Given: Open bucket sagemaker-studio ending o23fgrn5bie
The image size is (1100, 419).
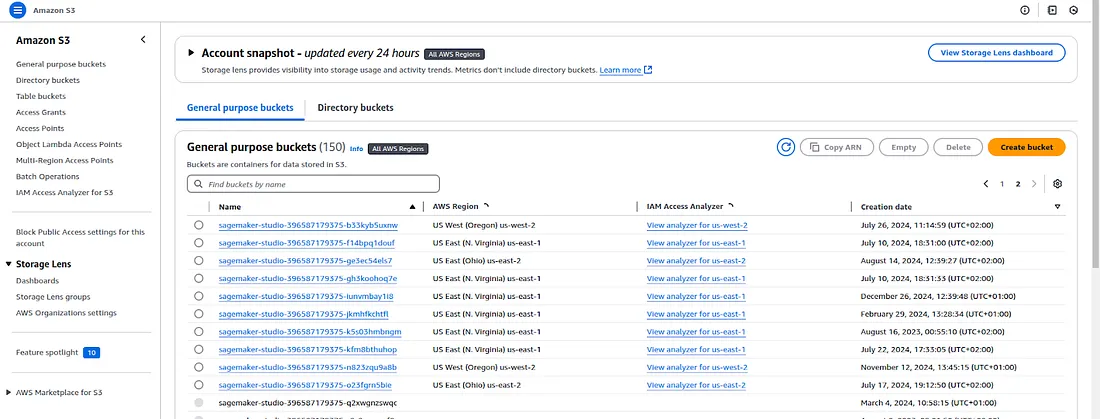Looking at the screenshot, I should click(305, 385).
